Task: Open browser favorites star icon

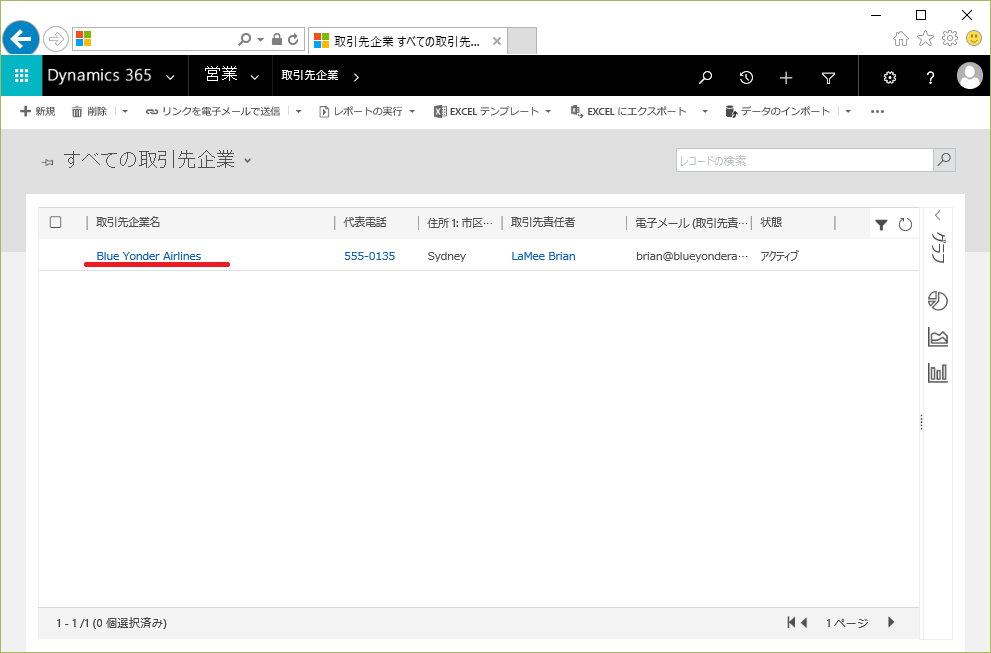Action: [925, 39]
